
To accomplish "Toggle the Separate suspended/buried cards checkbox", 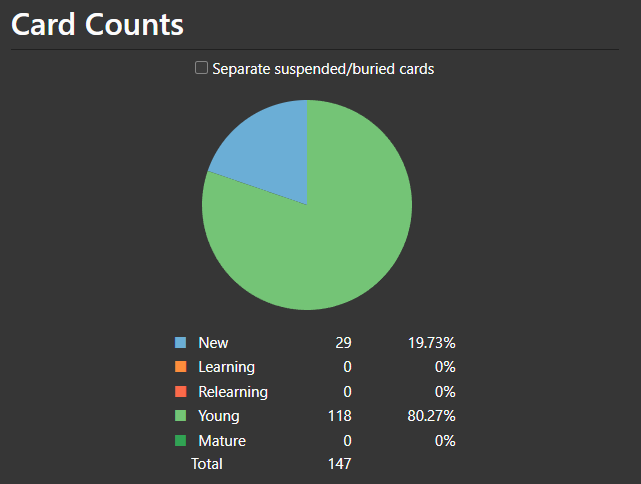I will click(x=202, y=68).
